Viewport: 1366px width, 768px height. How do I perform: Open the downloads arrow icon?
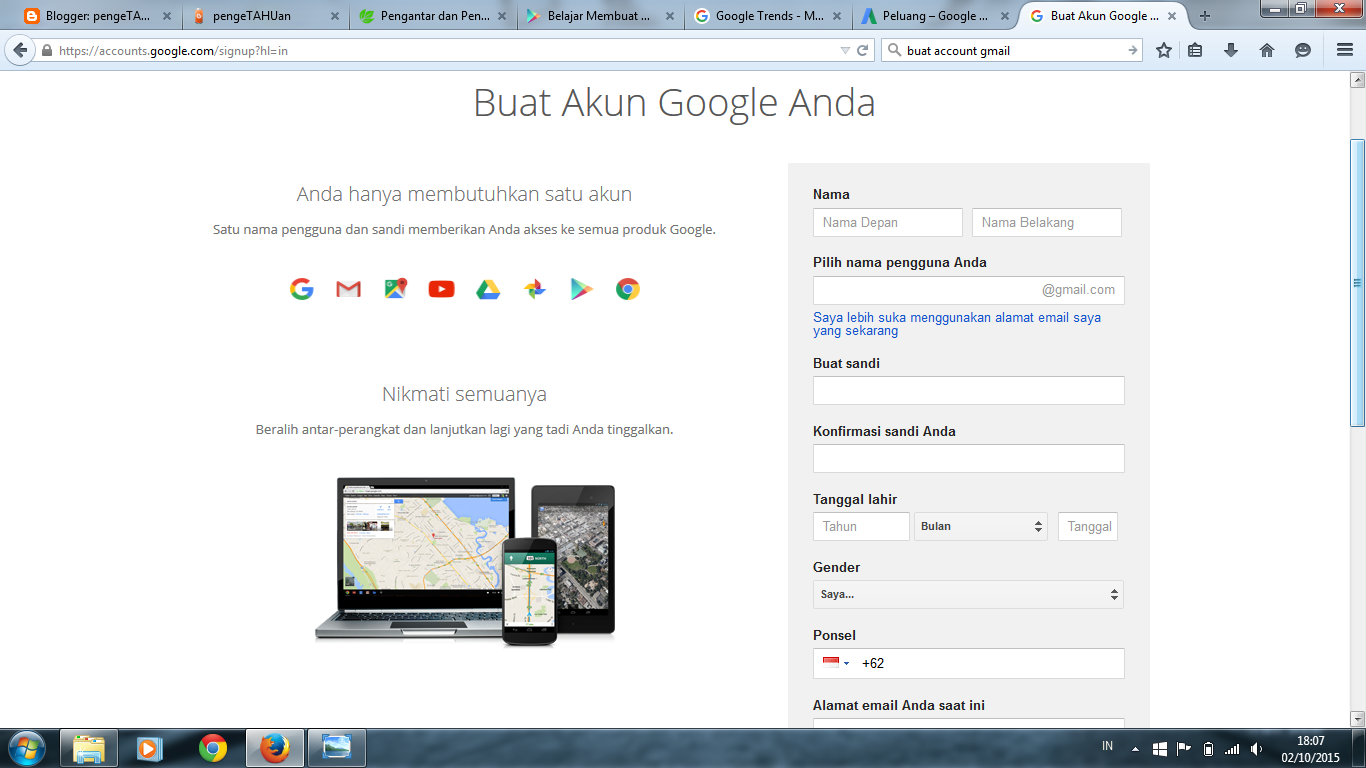(x=1231, y=50)
